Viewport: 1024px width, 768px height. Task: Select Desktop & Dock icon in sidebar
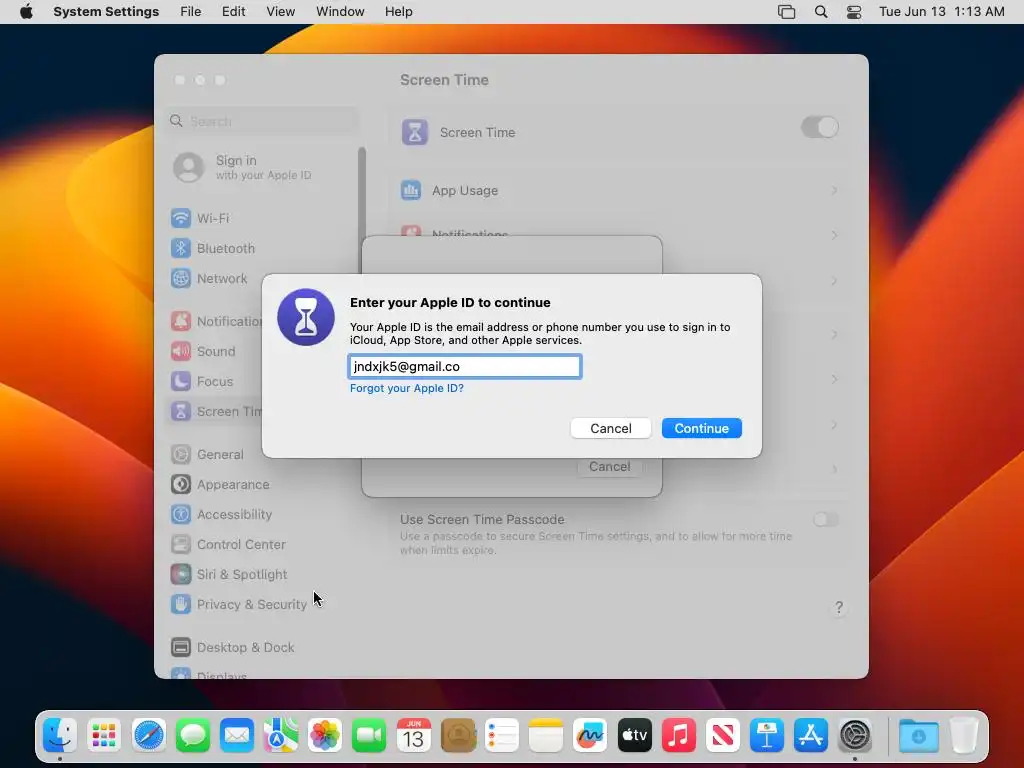181,648
